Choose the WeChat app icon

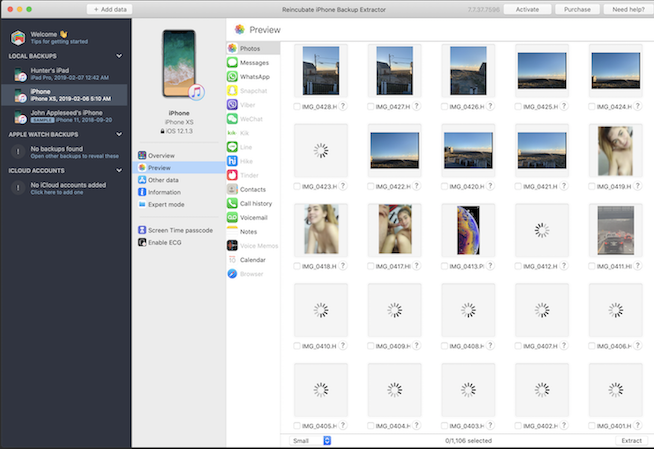232,119
